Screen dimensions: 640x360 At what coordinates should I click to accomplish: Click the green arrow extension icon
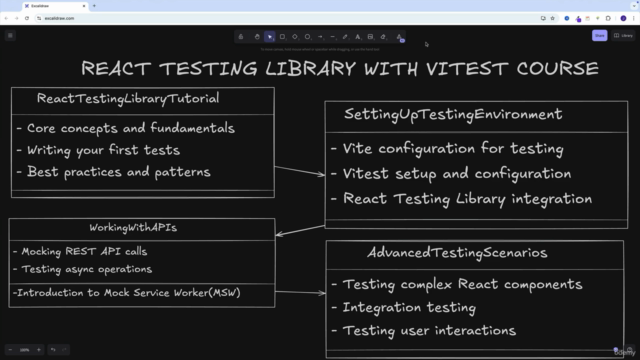tap(598, 18)
